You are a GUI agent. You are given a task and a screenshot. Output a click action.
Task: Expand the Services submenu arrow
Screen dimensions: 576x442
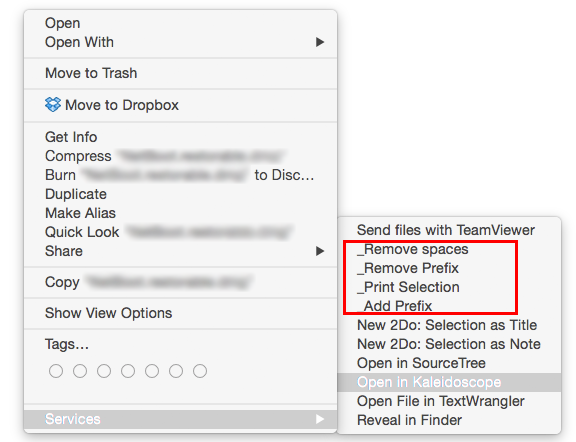[x=320, y=419]
